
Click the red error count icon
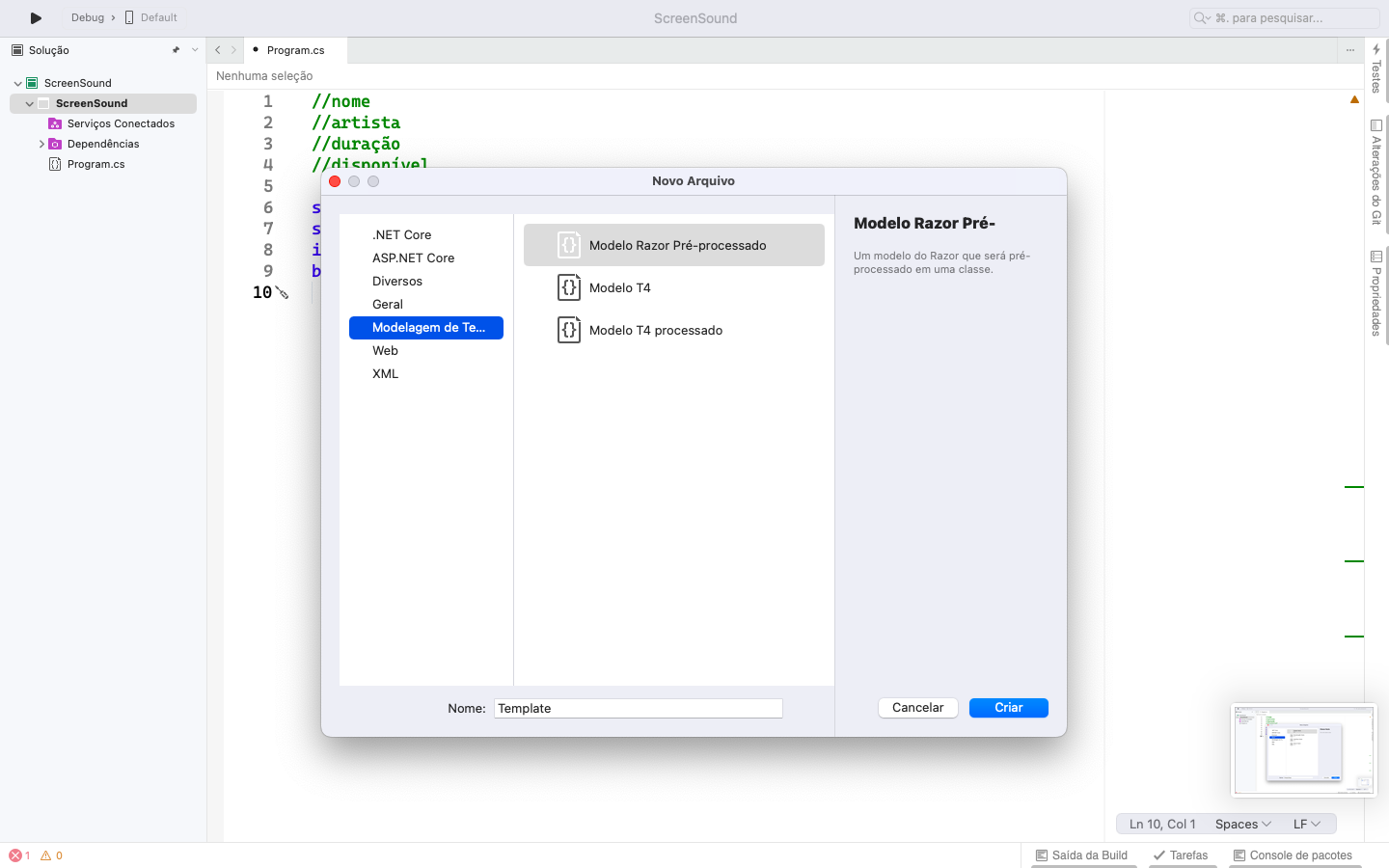[x=15, y=855]
